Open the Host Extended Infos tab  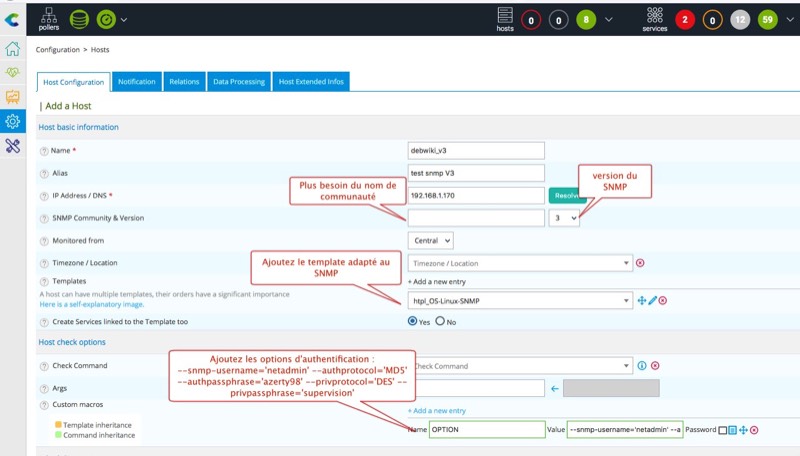tap(310, 82)
